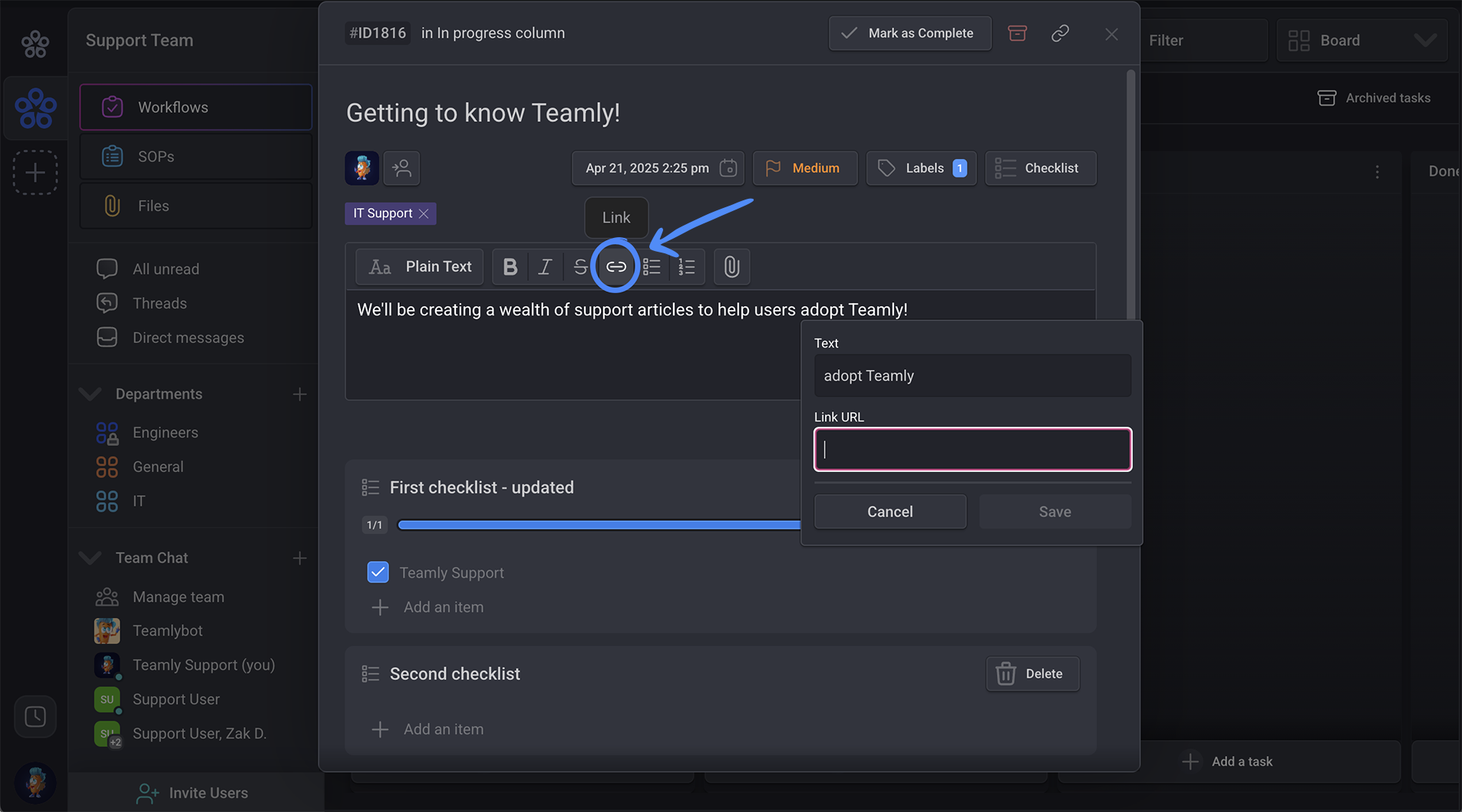Click Mark as Complete
Viewport: 1462px width, 812px height.
point(909,33)
